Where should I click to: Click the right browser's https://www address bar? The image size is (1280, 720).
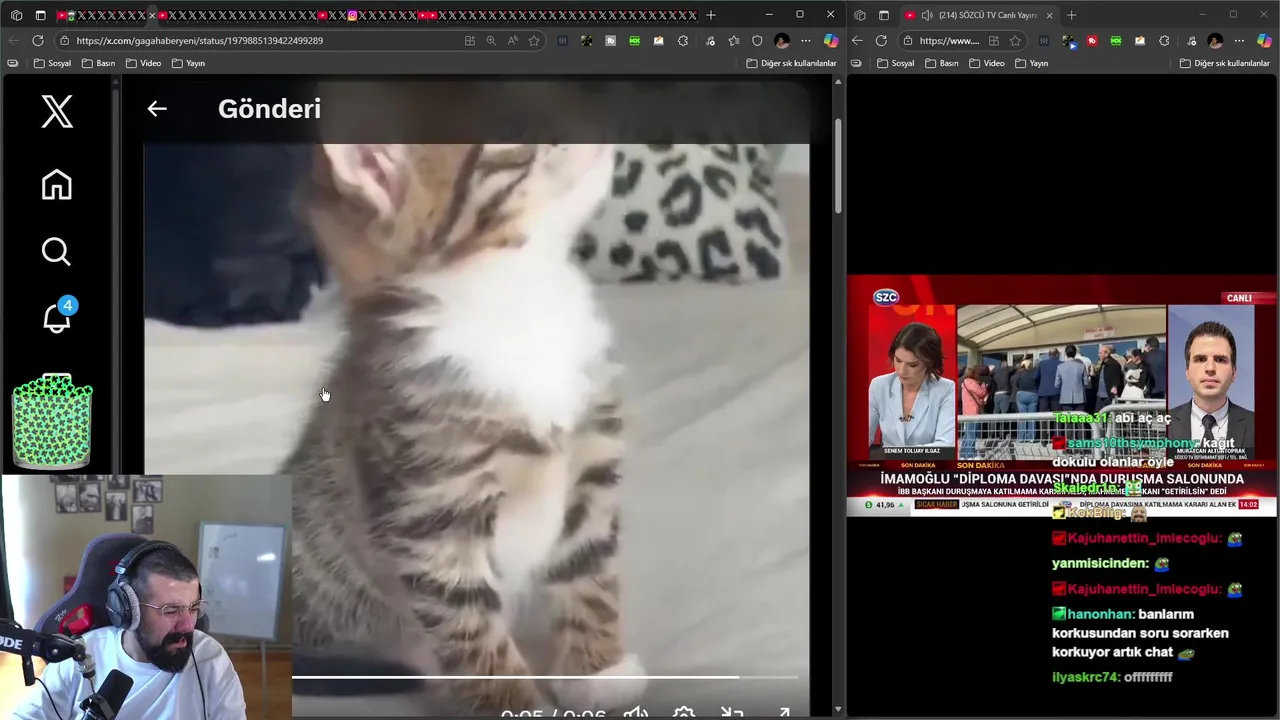click(x=948, y=41)
